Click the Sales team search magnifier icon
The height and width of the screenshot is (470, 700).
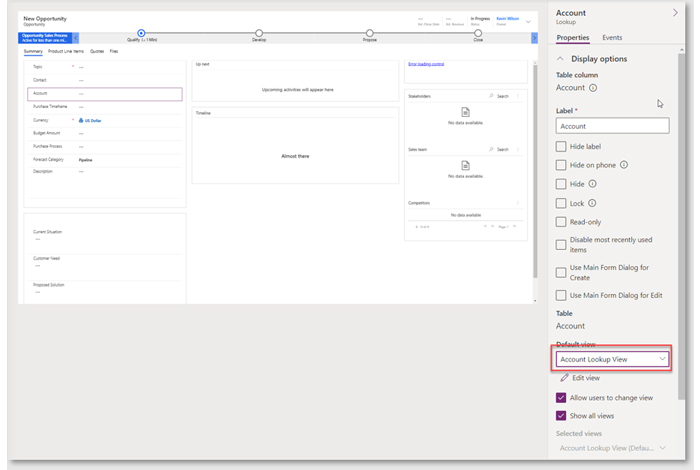click(491, 148)
